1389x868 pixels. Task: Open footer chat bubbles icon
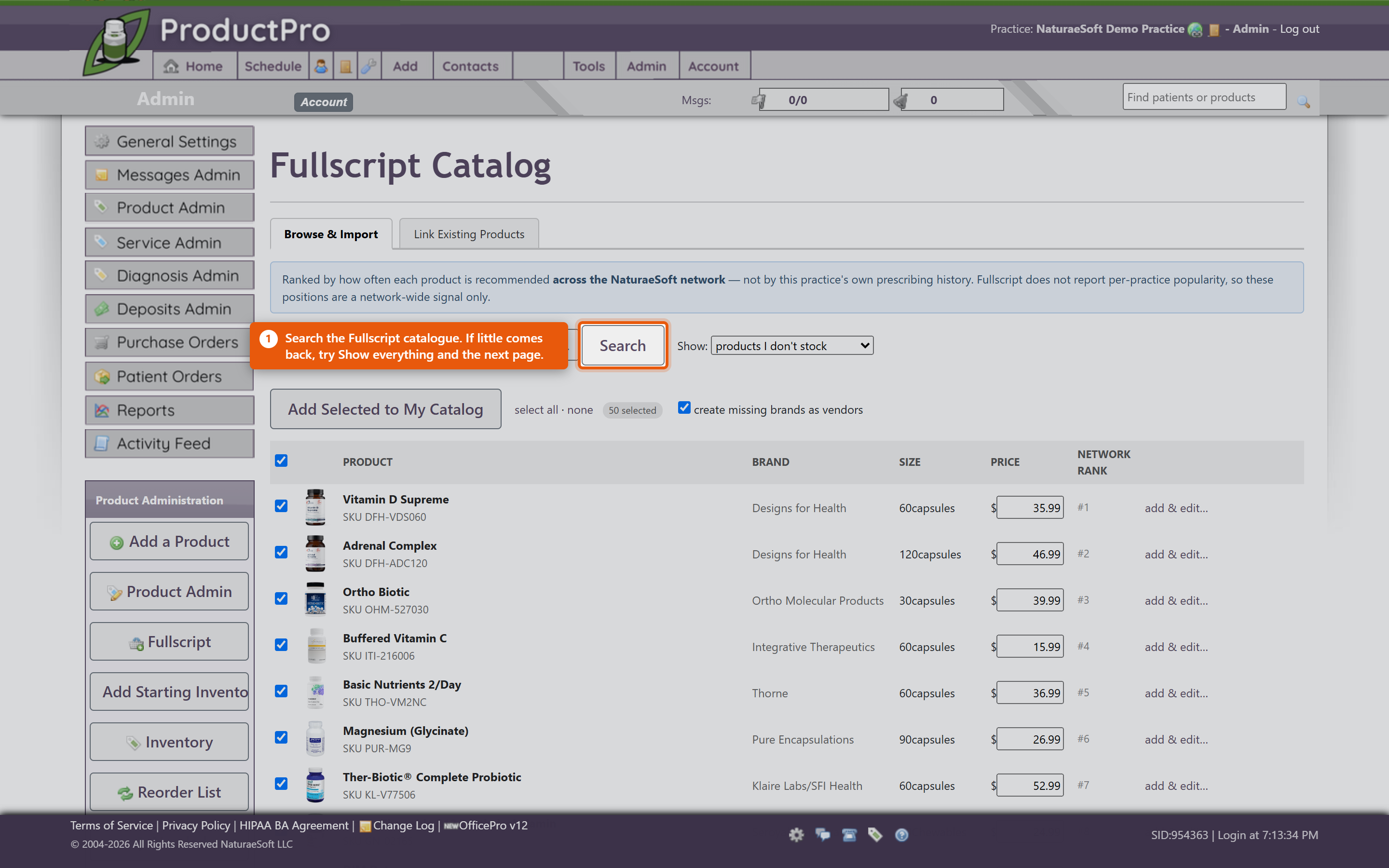822,835
